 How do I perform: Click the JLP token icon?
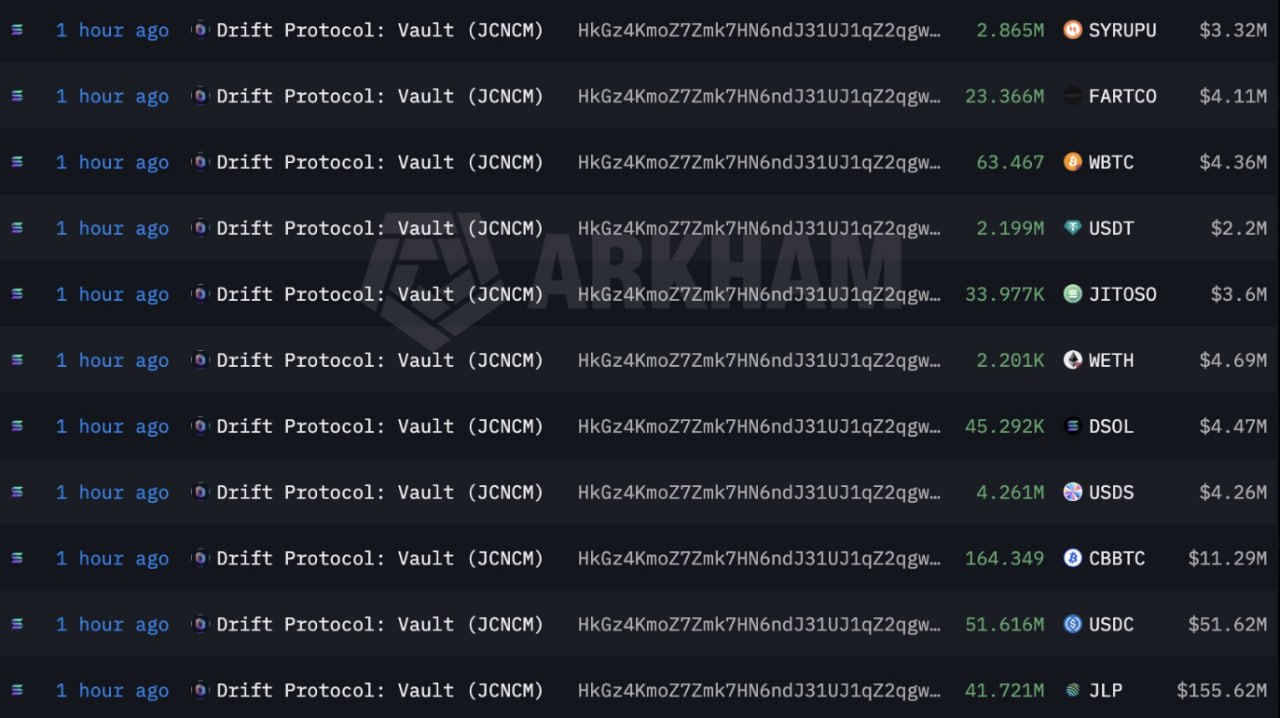(1072, 690)
